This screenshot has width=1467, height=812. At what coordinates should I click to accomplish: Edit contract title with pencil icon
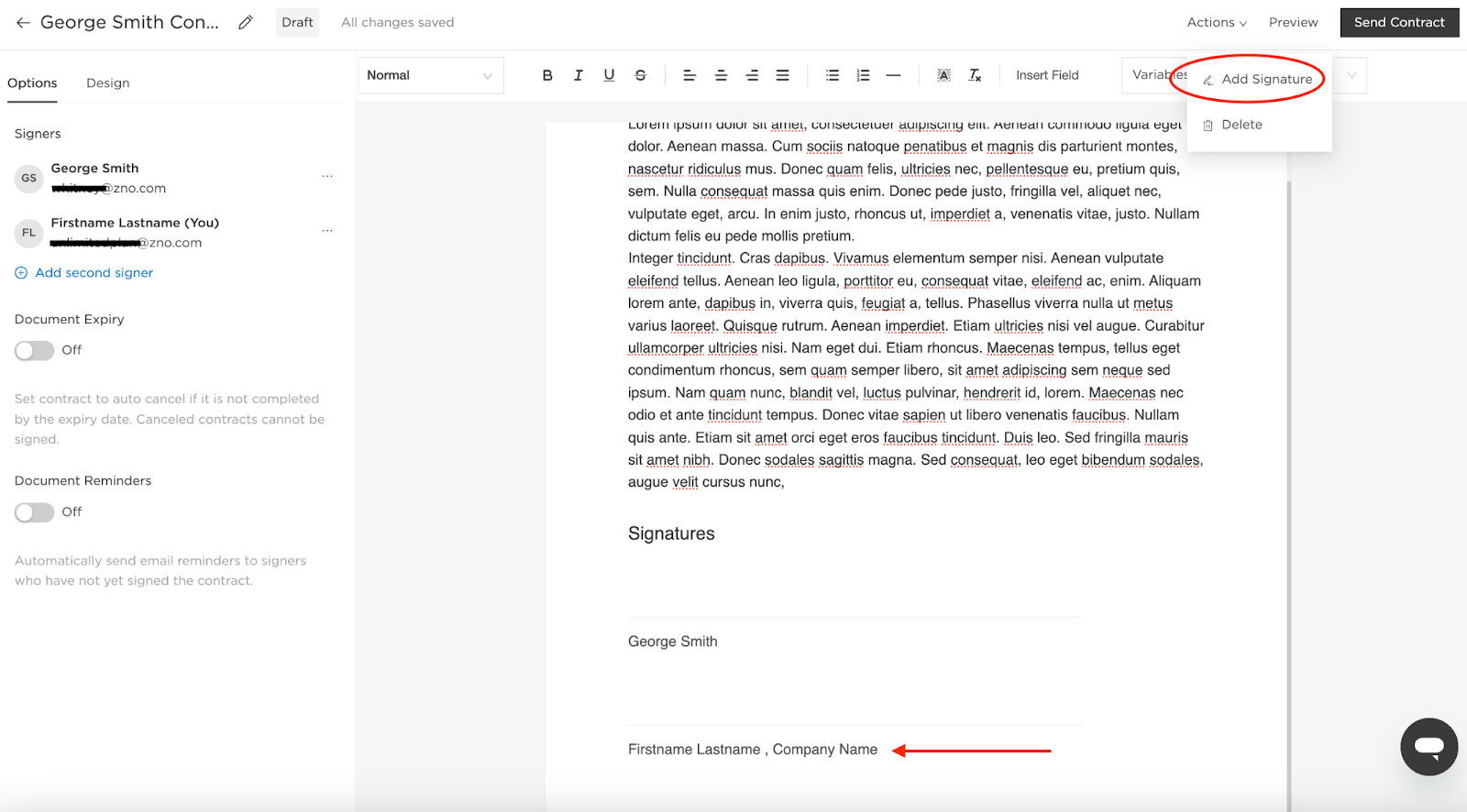246,22
